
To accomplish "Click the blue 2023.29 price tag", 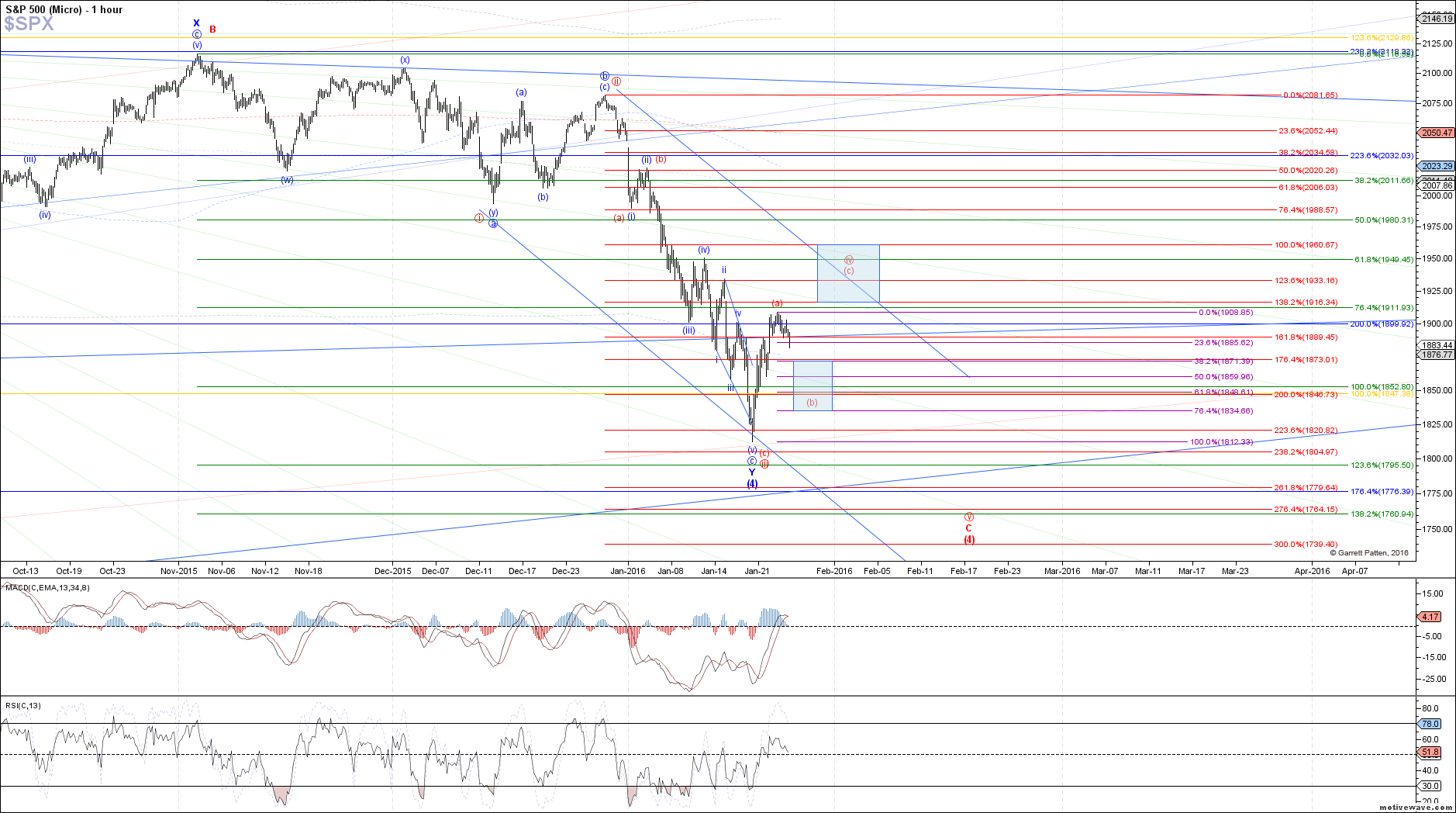I will click(1437, 166).
